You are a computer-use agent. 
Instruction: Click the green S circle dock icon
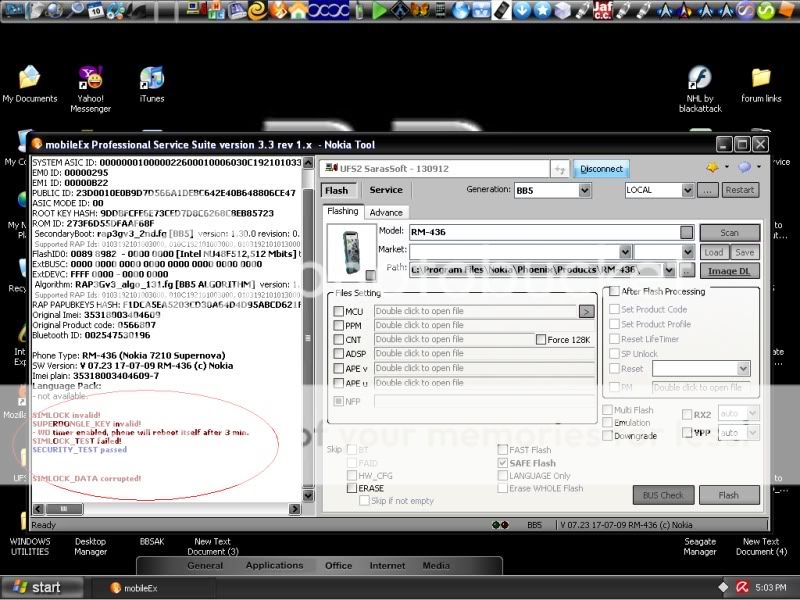tap(765, 10)
